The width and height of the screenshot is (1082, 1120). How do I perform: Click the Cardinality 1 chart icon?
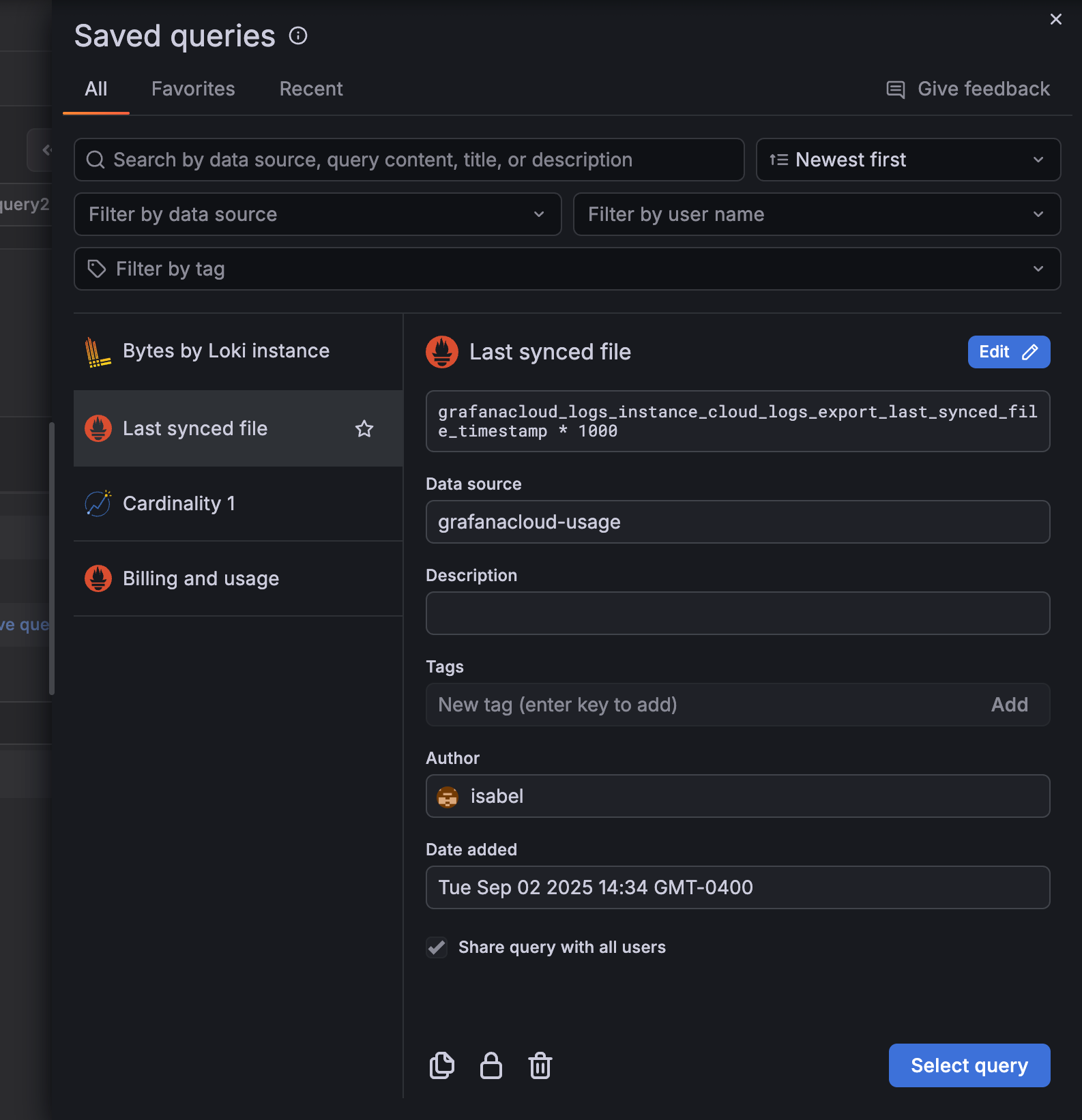[98, 503]
